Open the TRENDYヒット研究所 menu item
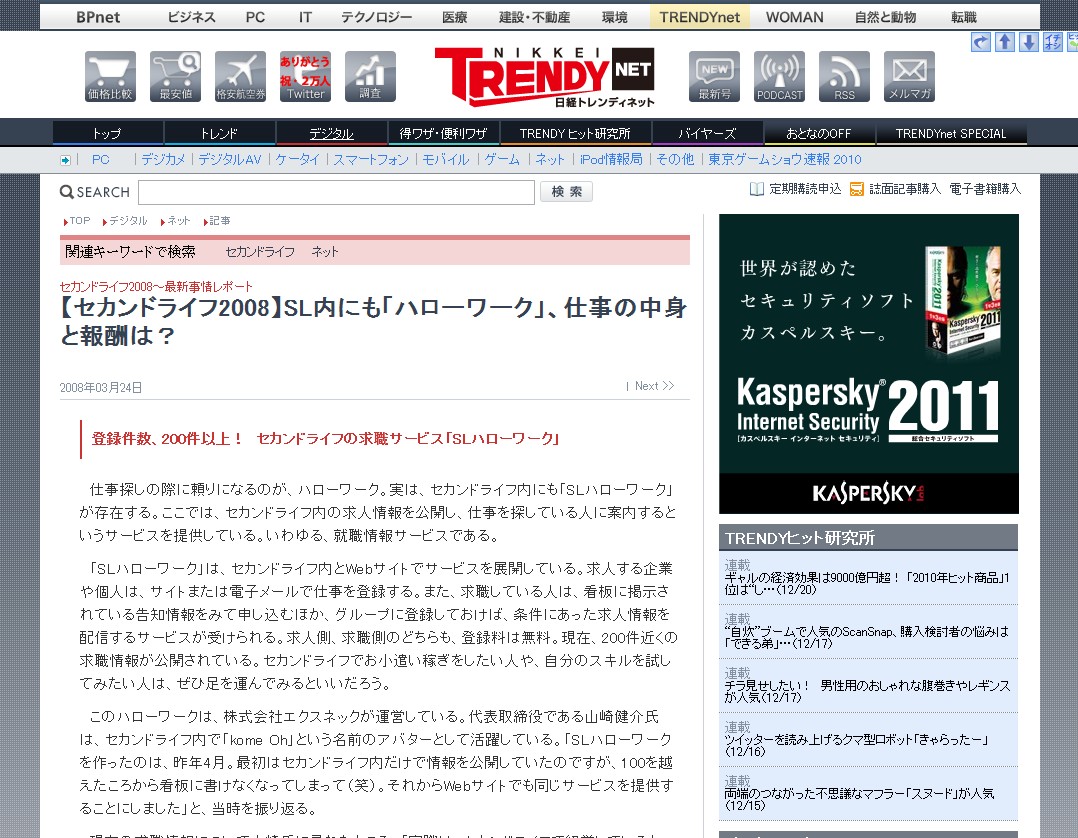 [575, 132]
